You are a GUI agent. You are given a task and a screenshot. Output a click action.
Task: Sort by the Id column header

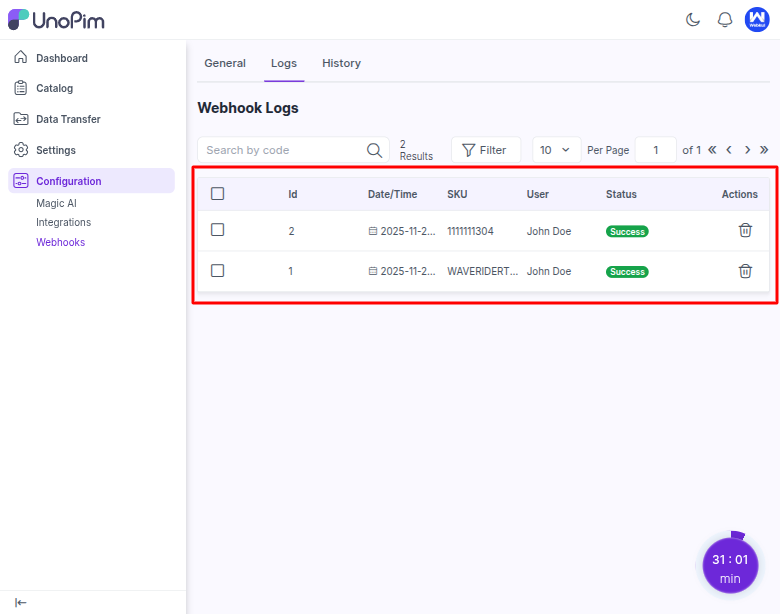click(292, 194)
